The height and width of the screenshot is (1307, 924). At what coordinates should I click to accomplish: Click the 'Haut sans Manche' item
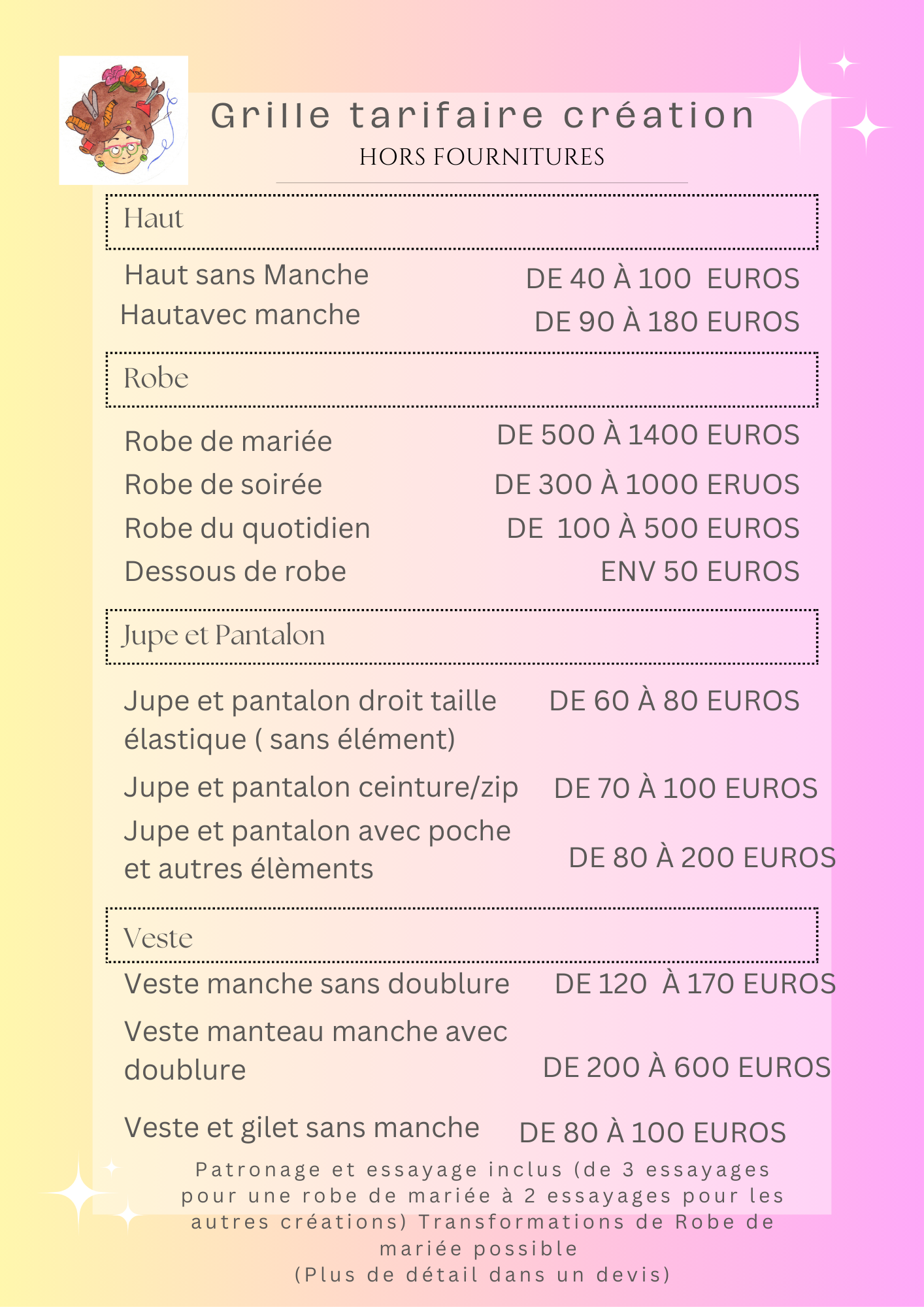point(246,275)
